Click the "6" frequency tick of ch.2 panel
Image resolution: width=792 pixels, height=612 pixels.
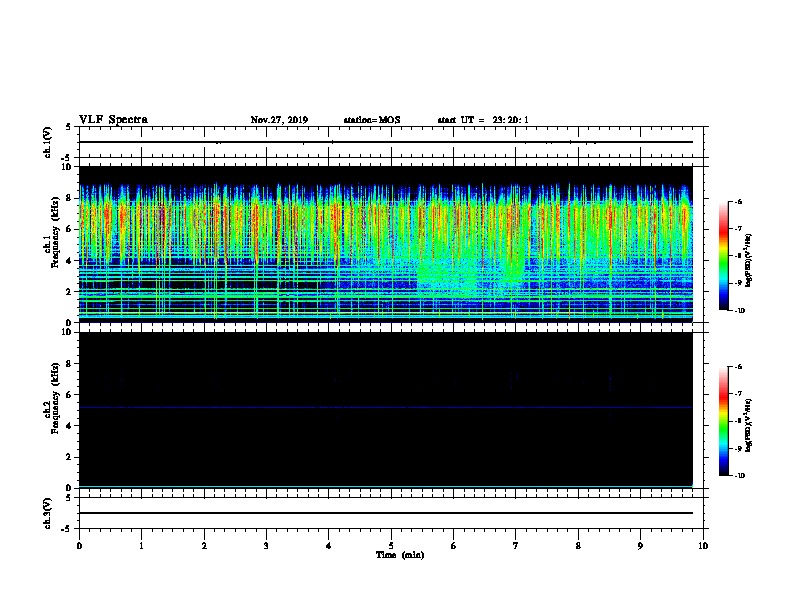69,395
